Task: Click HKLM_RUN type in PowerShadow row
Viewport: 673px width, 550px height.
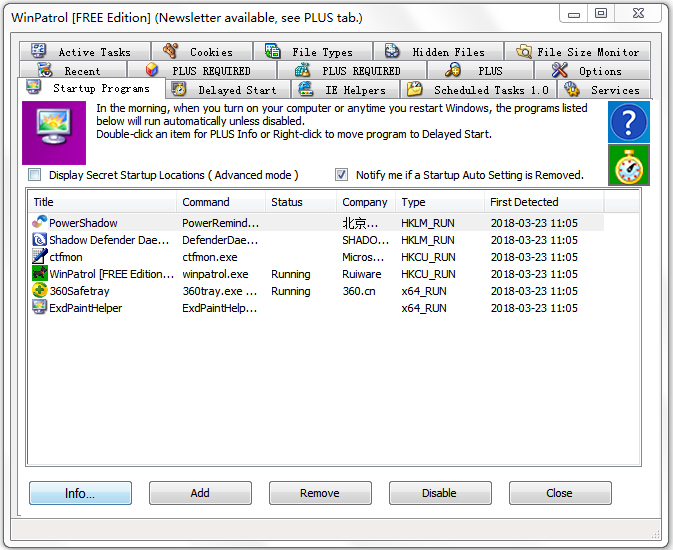Action: click(428, 223)
